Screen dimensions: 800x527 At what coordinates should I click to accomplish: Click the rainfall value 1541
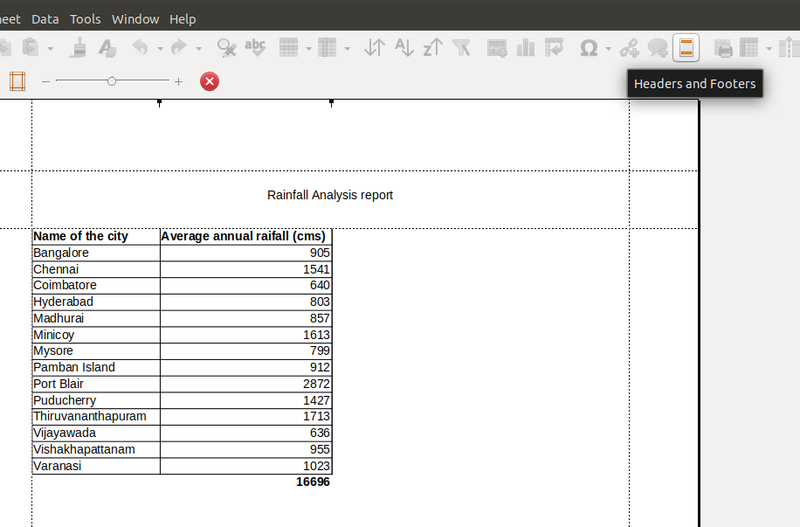pyautogui.click(x=316, y=269)
